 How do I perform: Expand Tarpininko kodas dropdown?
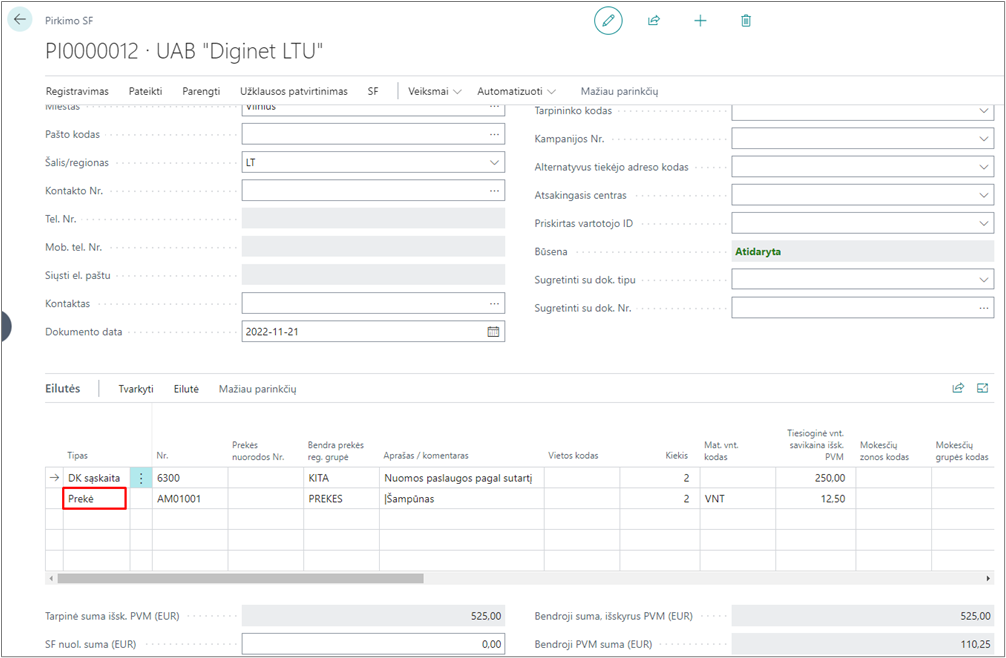tap(984, 111)
